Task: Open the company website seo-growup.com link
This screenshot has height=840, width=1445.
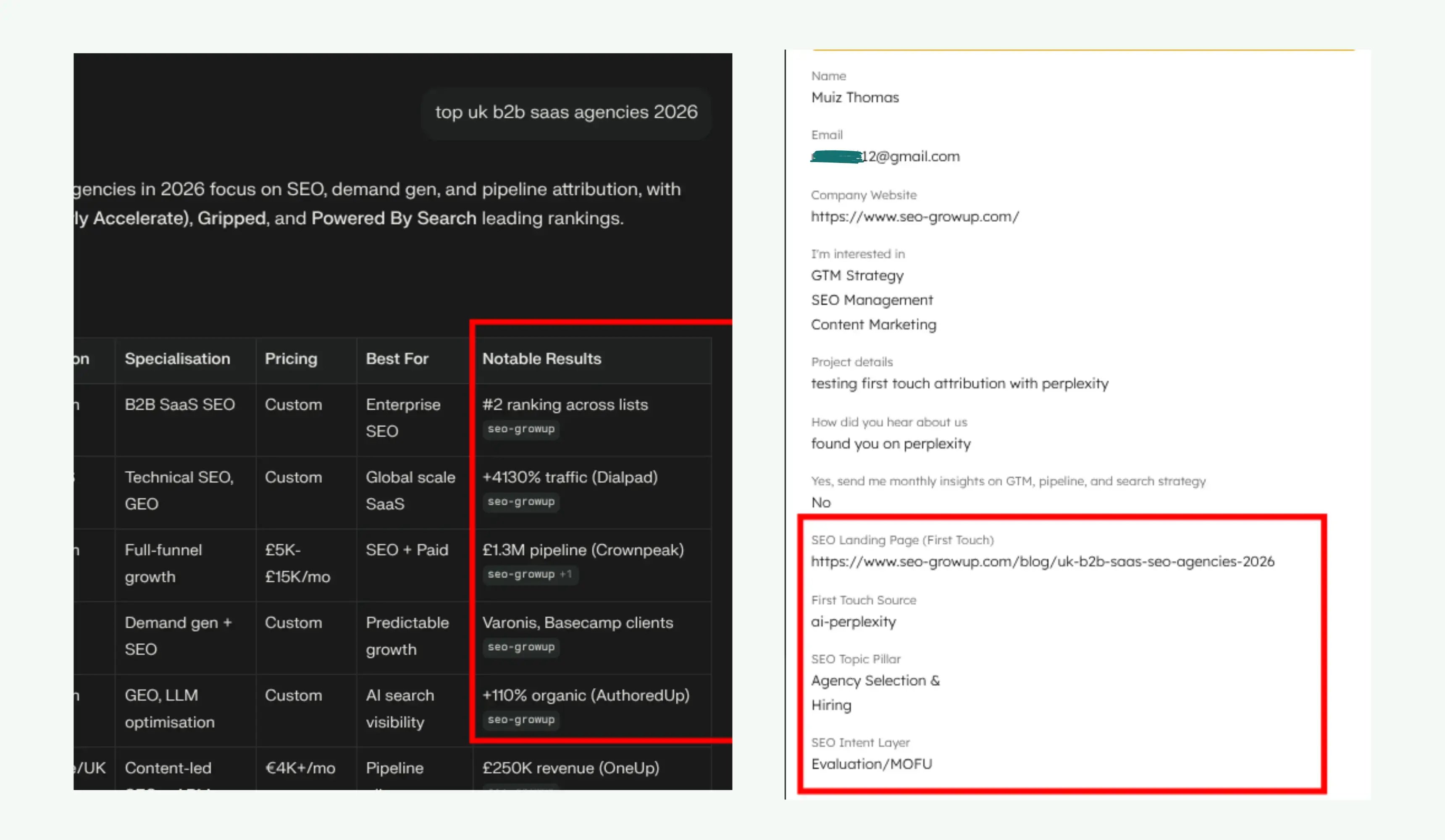Action: pos(914,217)
